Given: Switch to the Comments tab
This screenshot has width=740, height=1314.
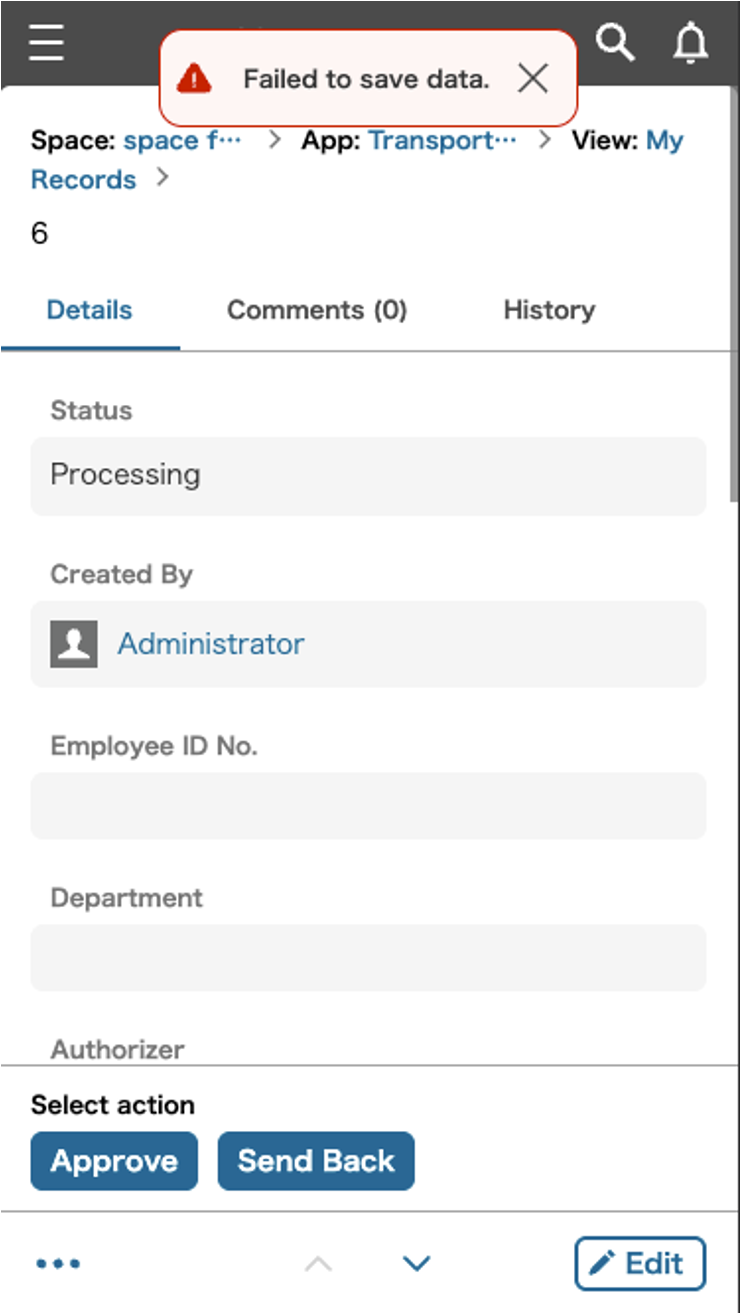Looking at the screenshot, I should [x=317, y=310].
